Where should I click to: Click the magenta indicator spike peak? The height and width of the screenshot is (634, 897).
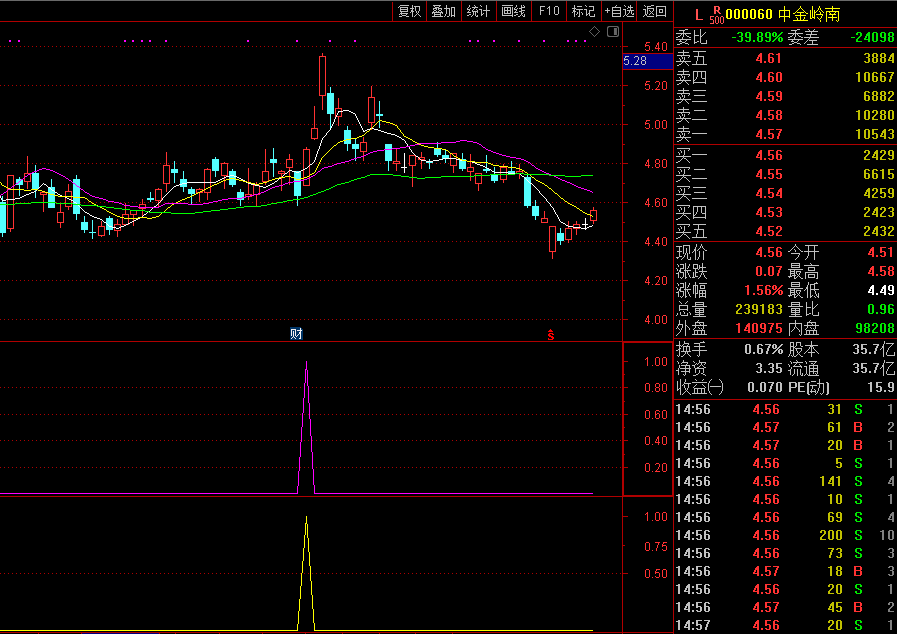[307, 362]
